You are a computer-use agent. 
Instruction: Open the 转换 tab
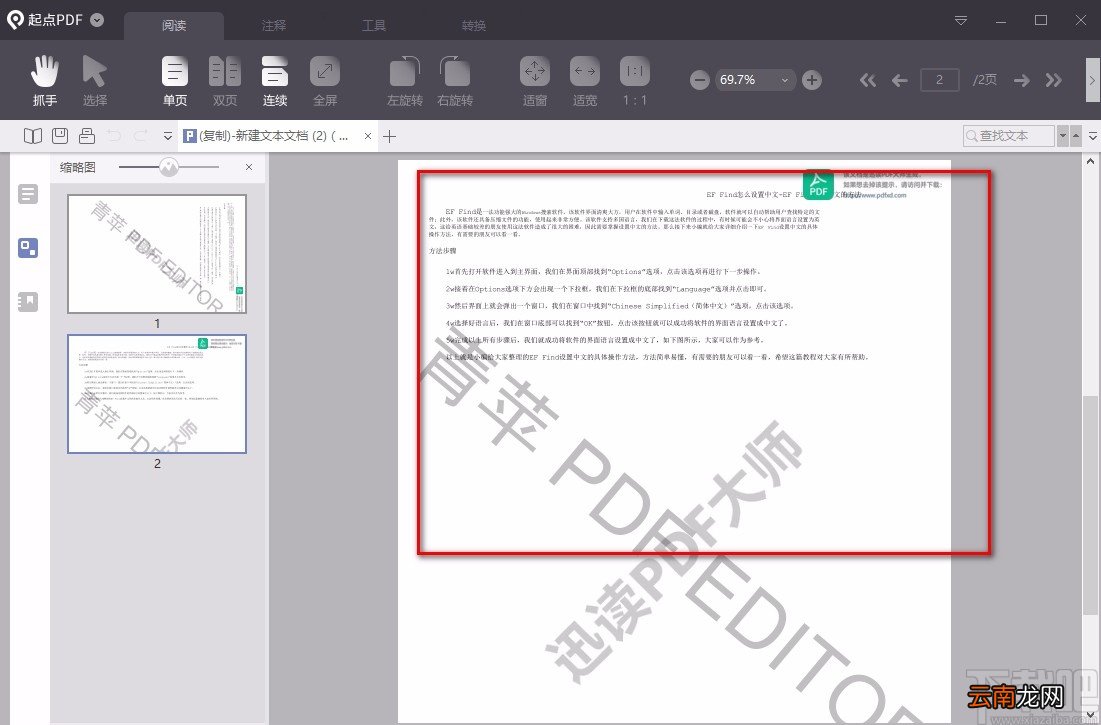(x=474, y=26)
